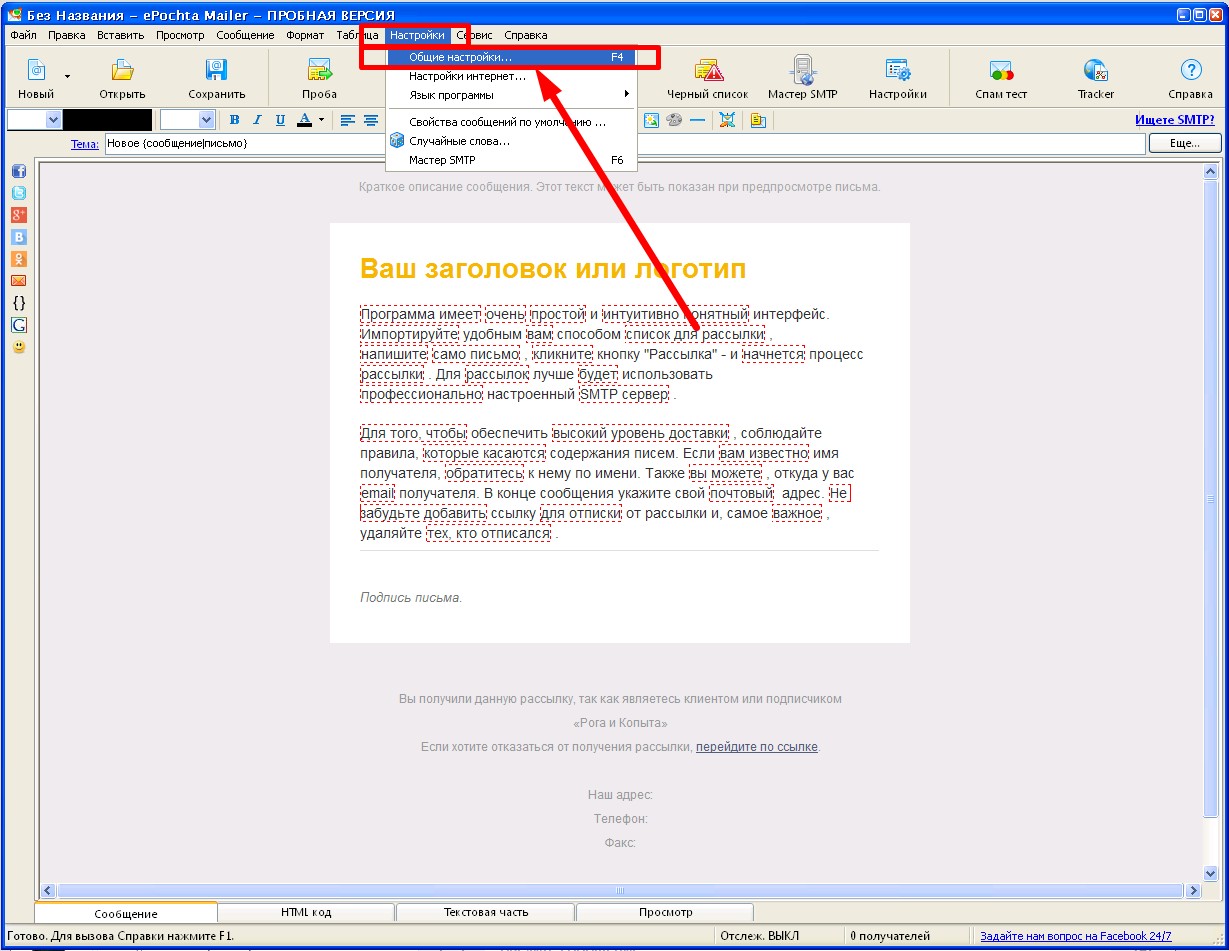Open the font size combo box
The width and height of the screenshot is (1229, 951).
(x=187, y=120)
